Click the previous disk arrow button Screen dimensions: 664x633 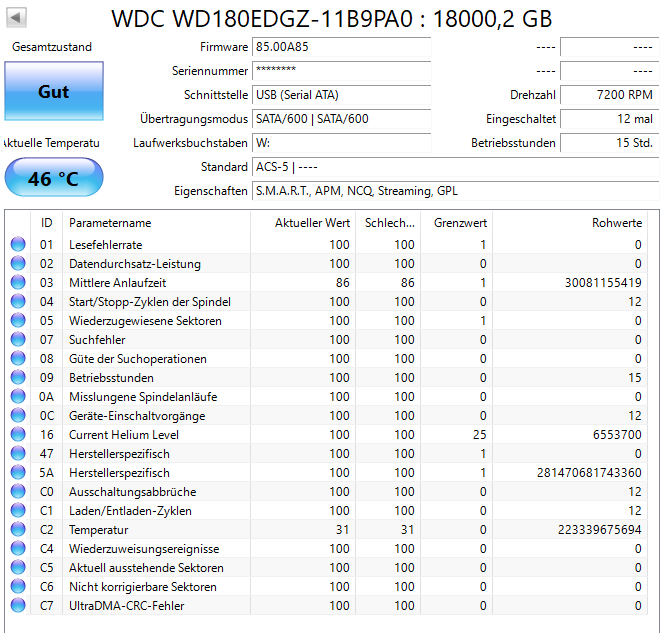coord(16,18)
